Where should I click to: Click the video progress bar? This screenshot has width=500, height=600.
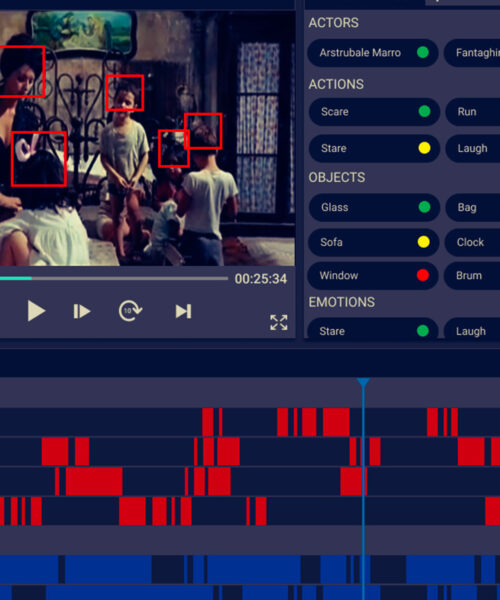pos(114,279)
